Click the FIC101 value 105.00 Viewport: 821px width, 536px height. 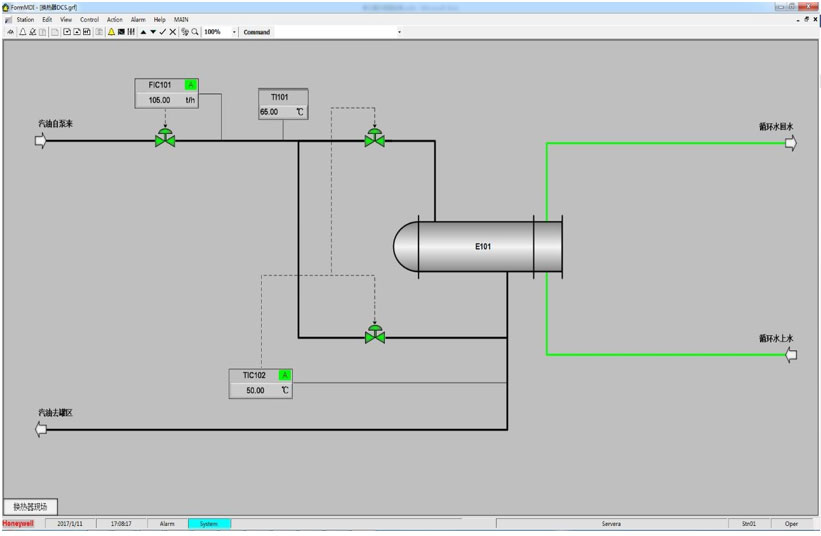pyautogui.click(x=159, y=100)
